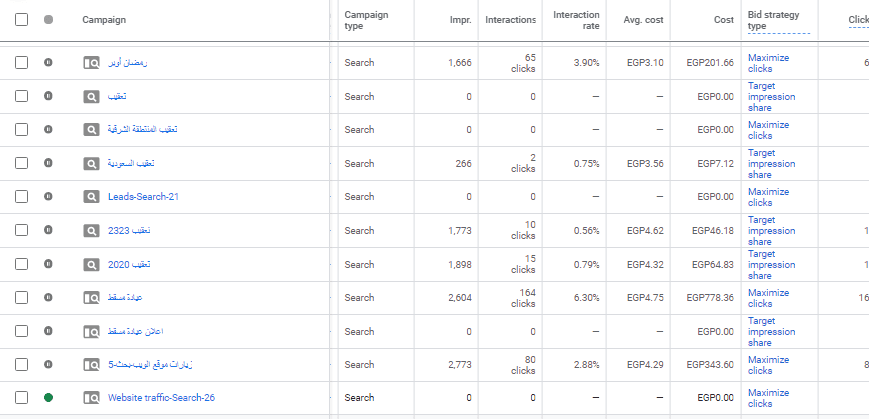Click the search campaign icon beside Leads-Search-21
This screenshot has height=419, width=869.
tap(91, 197)
